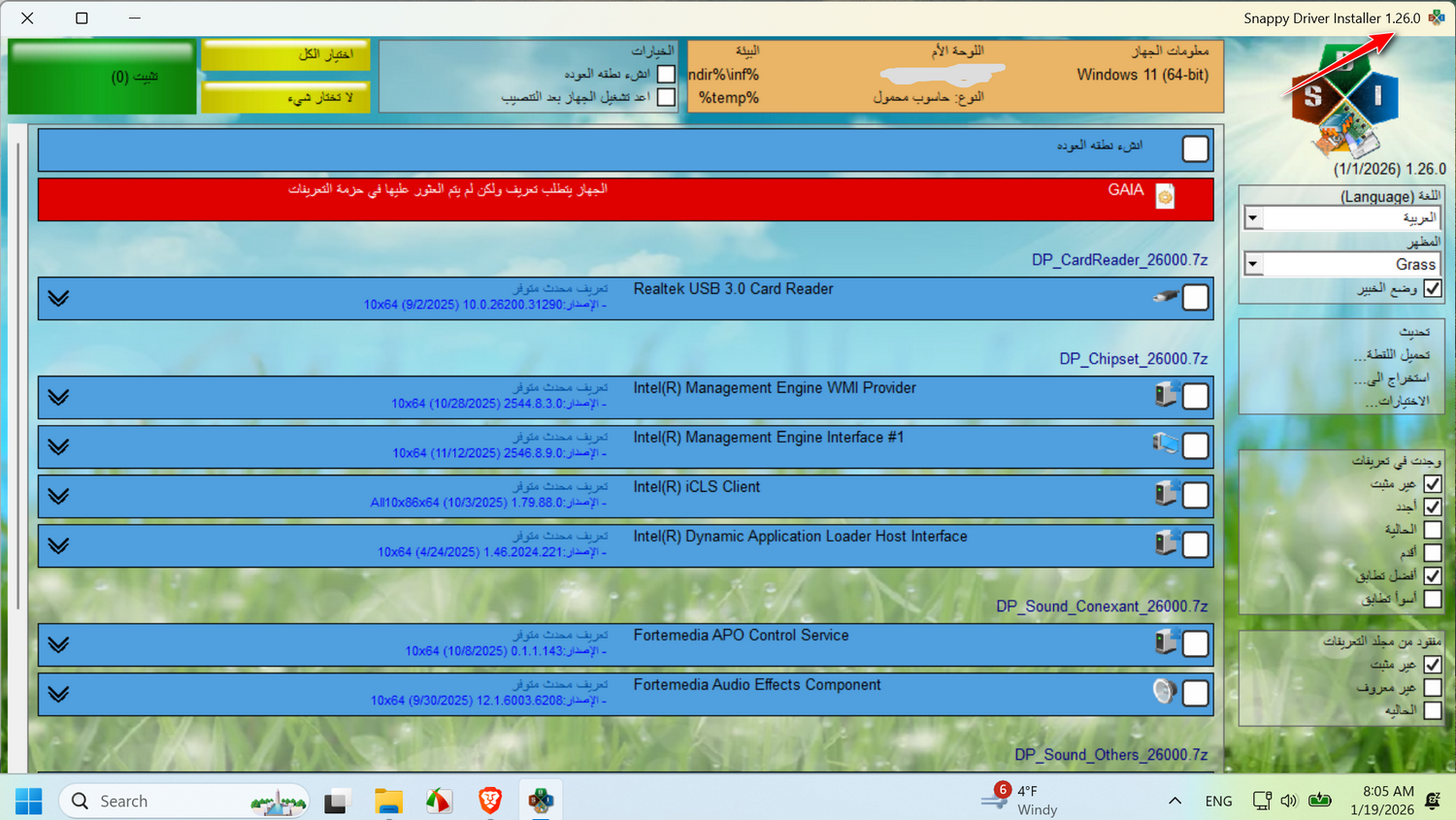Expand the Fortemedia APO Control Service row
The width and height of the screenshot is (1456, 820).
[58, 644]
